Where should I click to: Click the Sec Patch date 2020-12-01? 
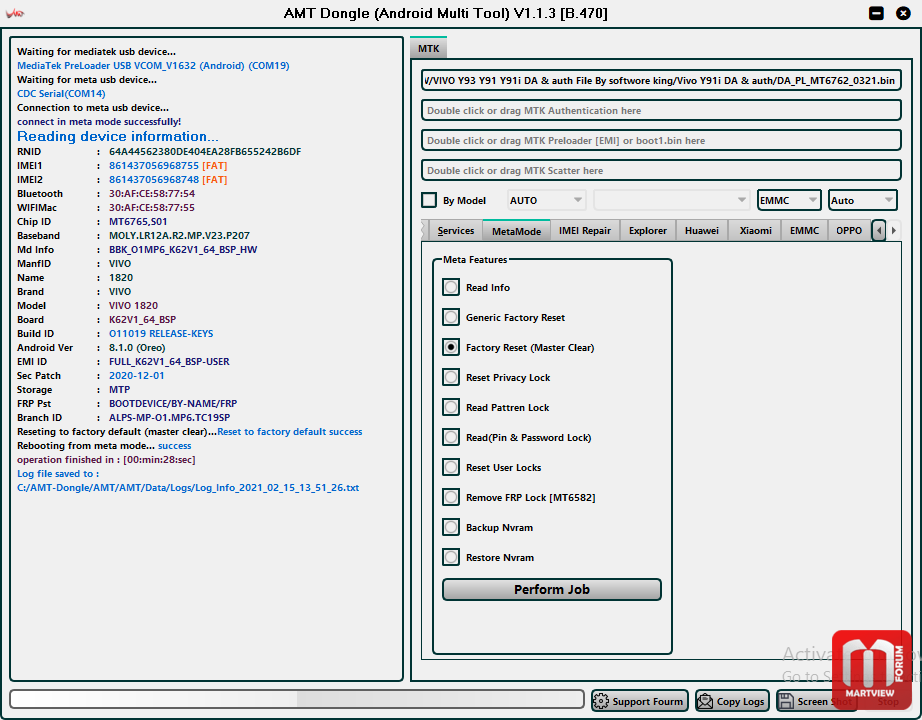(x=136, y=375)
